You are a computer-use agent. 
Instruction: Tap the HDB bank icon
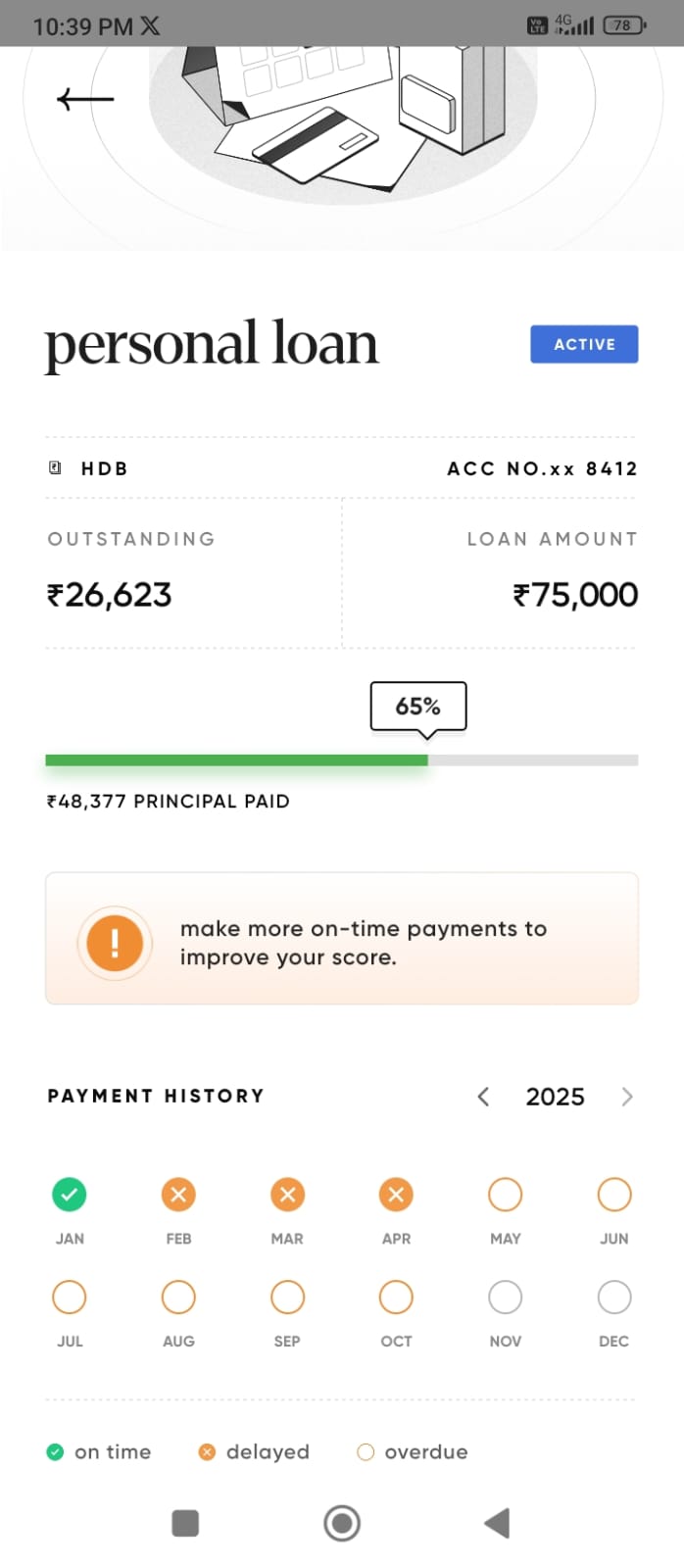56,468
